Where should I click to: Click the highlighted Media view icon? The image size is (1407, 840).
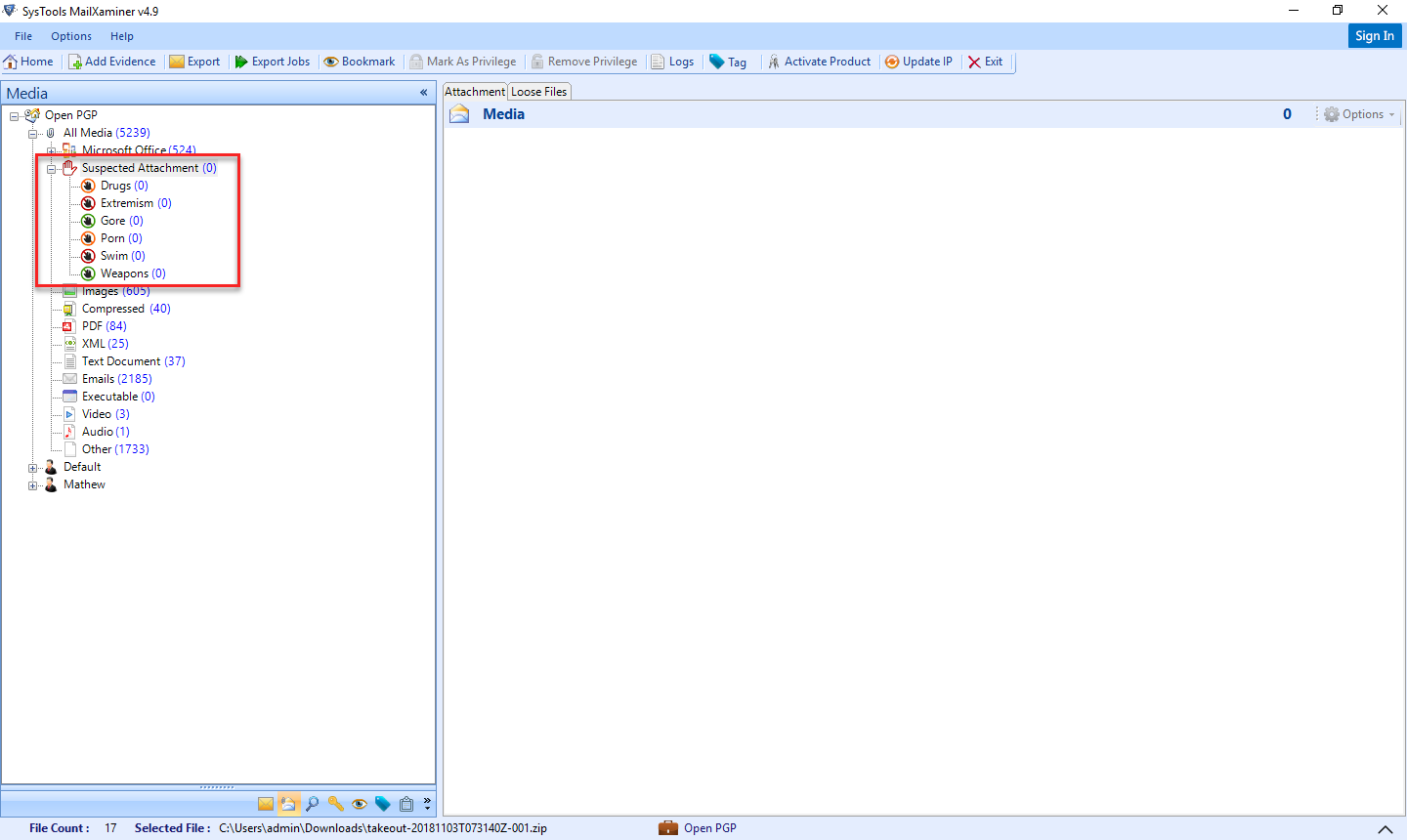click(288, 804)
